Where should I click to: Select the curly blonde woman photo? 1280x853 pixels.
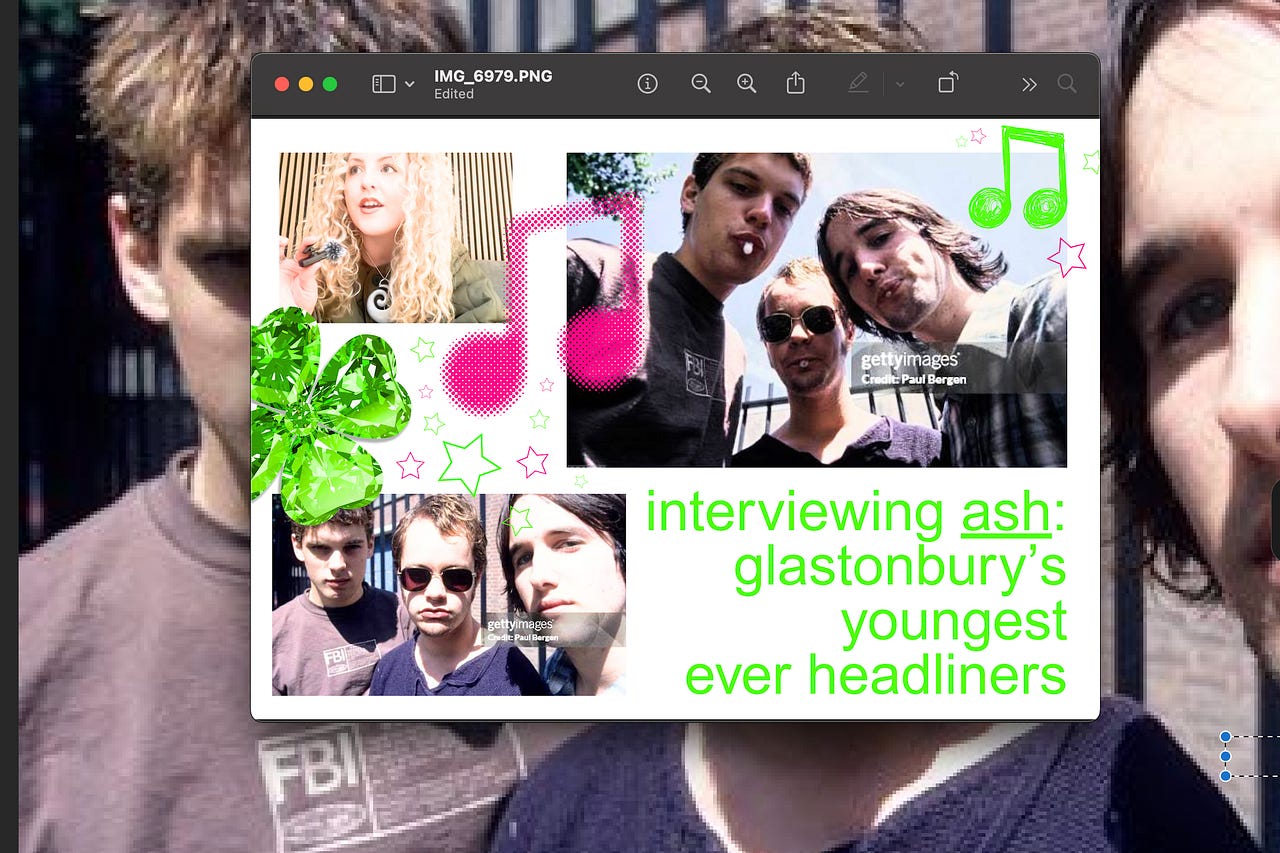396,238
